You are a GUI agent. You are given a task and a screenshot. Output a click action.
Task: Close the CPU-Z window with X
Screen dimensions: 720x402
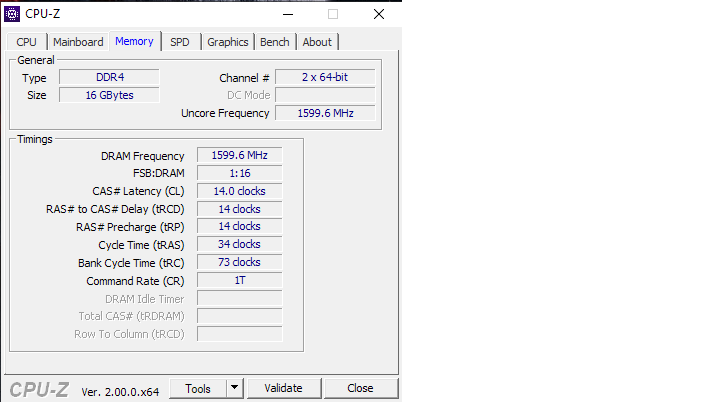click(379, 14)
